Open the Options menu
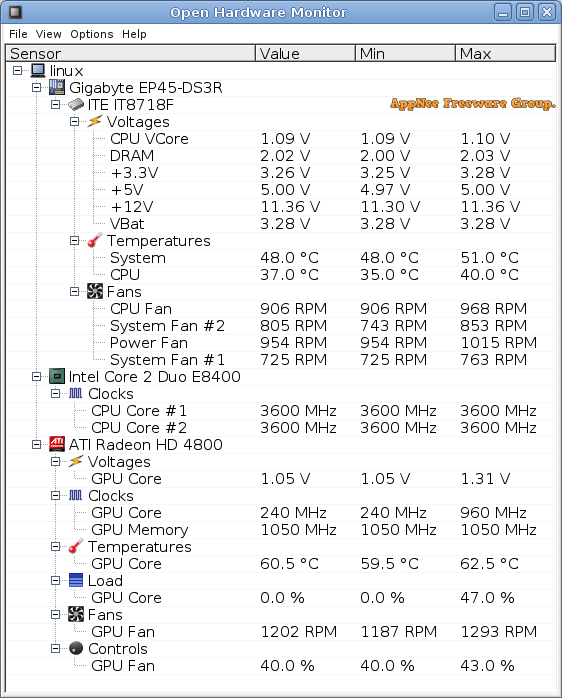Viewport: 562px width, 698px height. coord(92,34)
